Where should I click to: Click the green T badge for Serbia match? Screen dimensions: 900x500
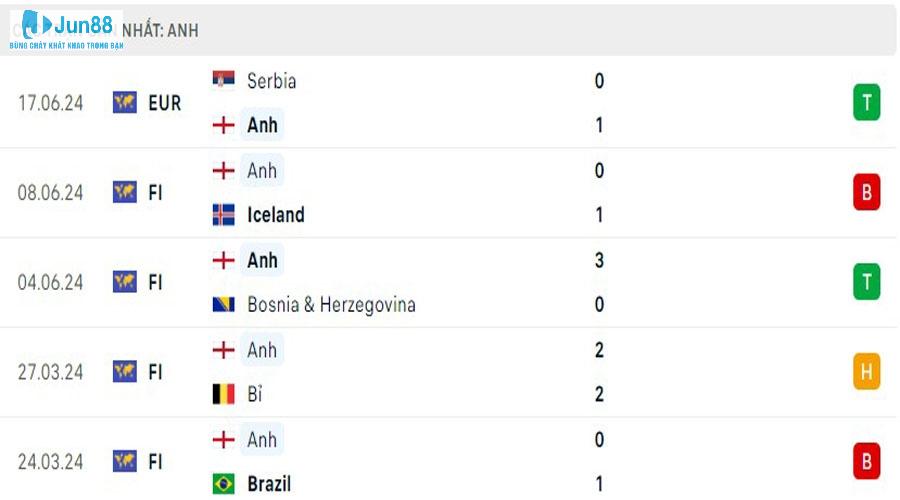(x=866, y=102)
